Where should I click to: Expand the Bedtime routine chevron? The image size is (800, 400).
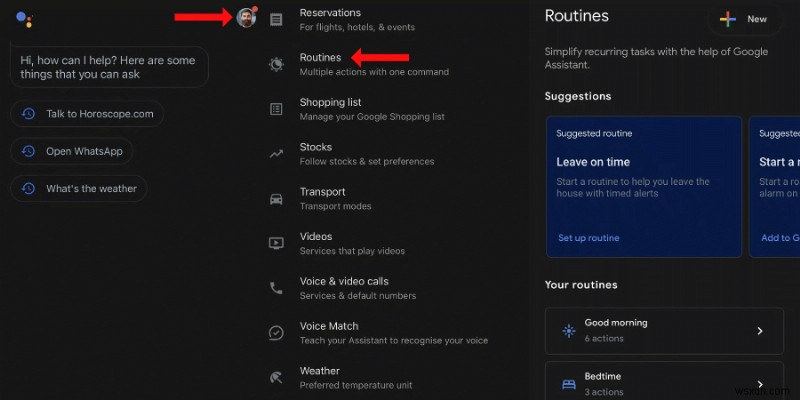coord(759,384)
